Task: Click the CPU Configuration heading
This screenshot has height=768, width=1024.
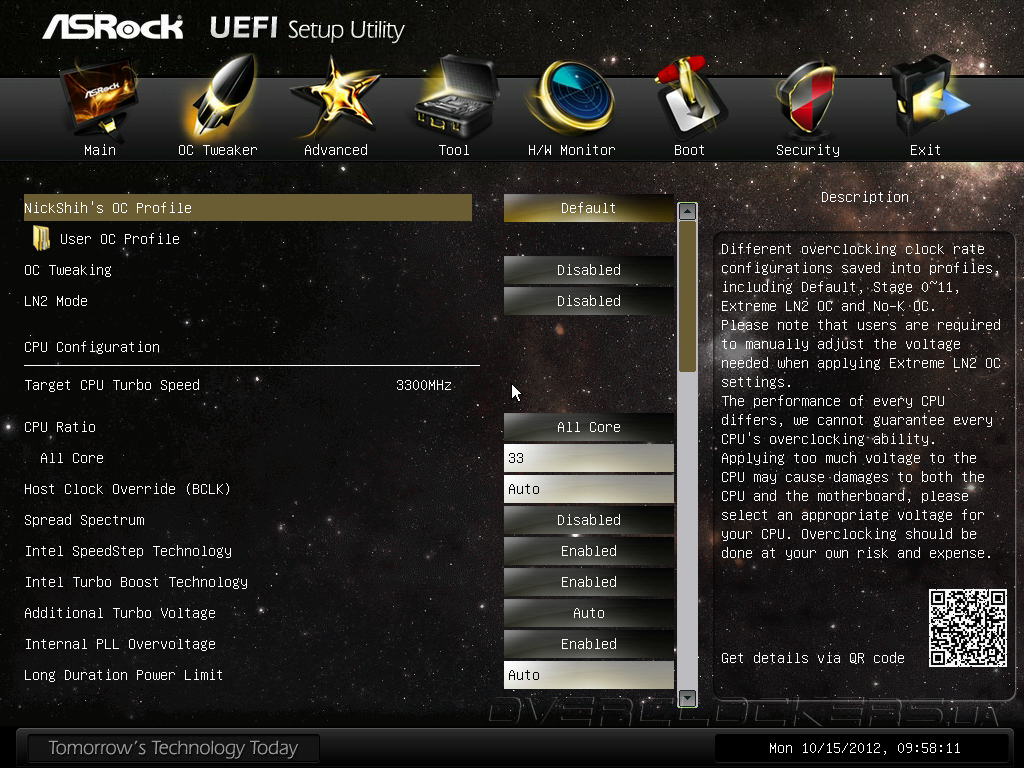Action: click(x=92, y=347)
